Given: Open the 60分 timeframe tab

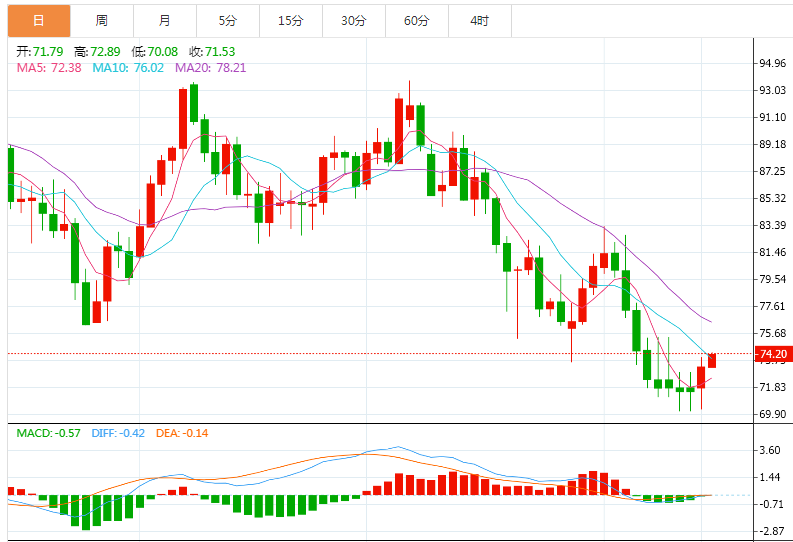Looking at the screenshot, I should coord(417,21).
